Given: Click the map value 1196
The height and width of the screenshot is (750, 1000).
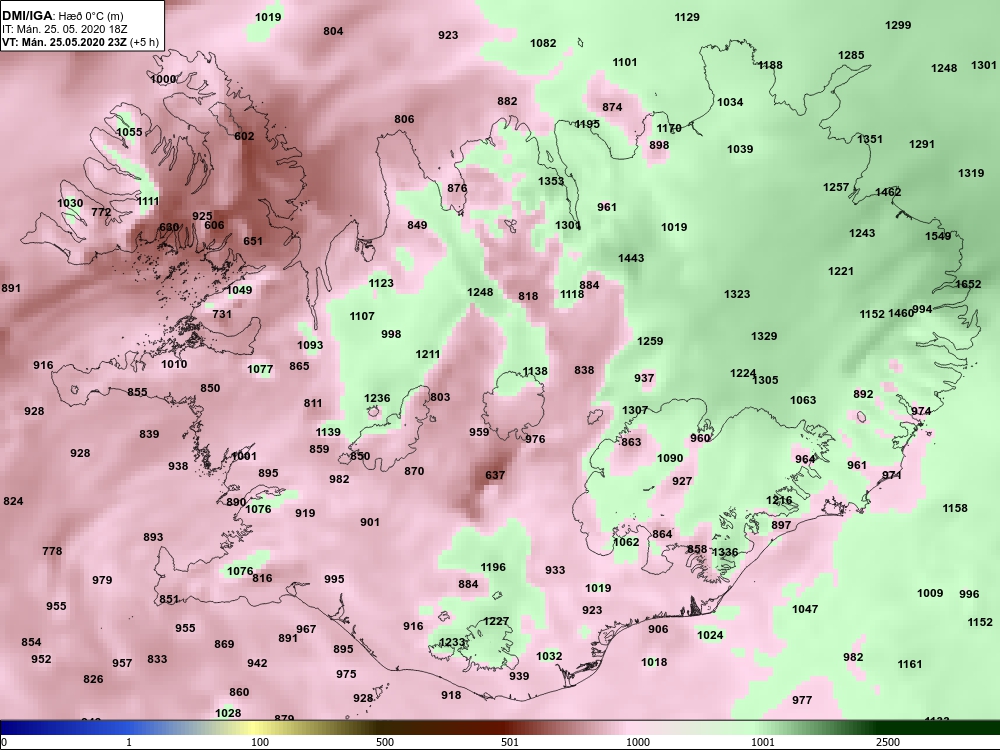Looking at the screenshot, I should [x=493, y=567].
